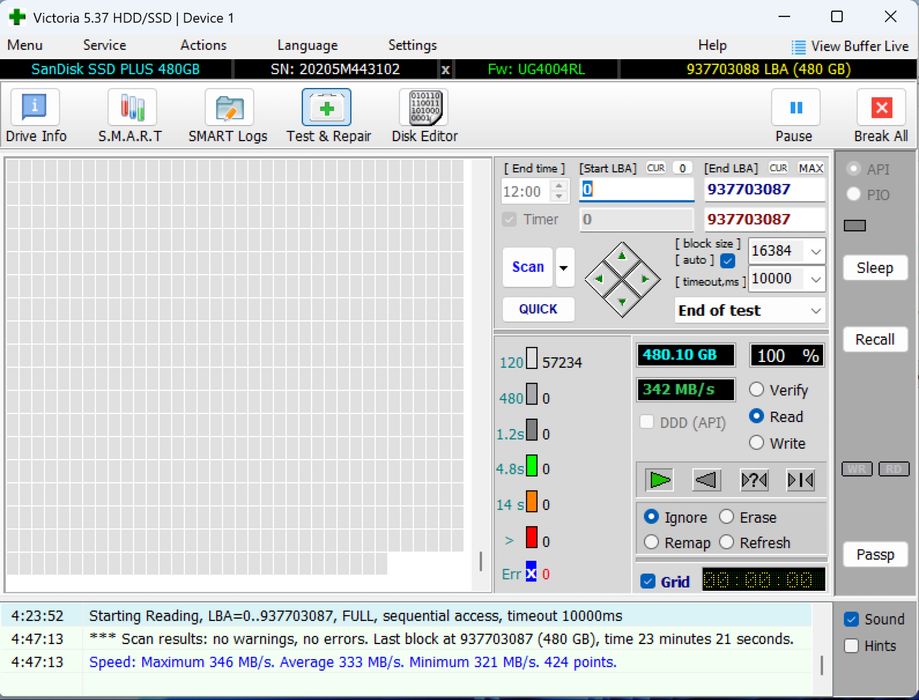This screenshot has height=700, width=919.
Task: Select the Erase radio option
Action: point(726,517)
